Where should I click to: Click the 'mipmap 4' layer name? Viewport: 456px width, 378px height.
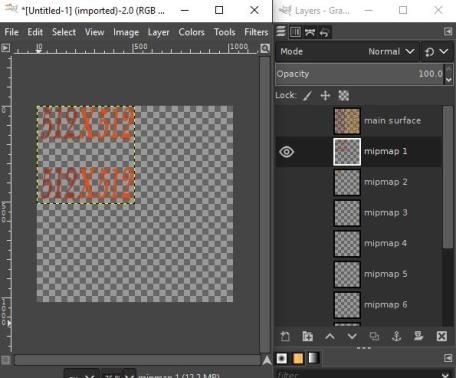386,243
